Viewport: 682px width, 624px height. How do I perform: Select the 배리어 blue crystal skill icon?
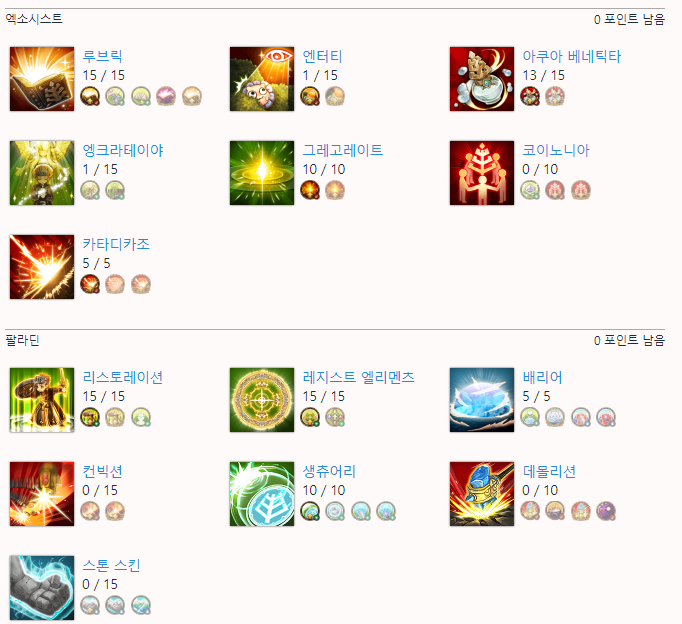pyautogui.click(x=482, y=400)
